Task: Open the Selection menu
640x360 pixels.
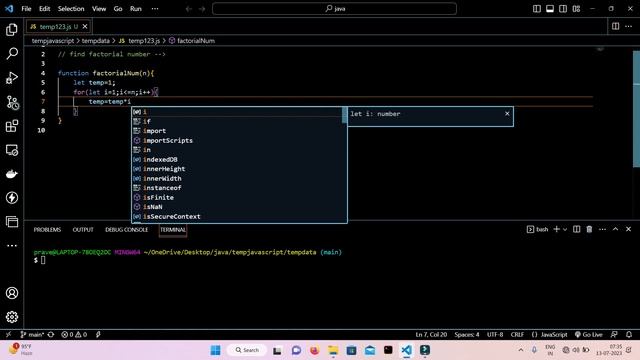Action: coord(71,9)
